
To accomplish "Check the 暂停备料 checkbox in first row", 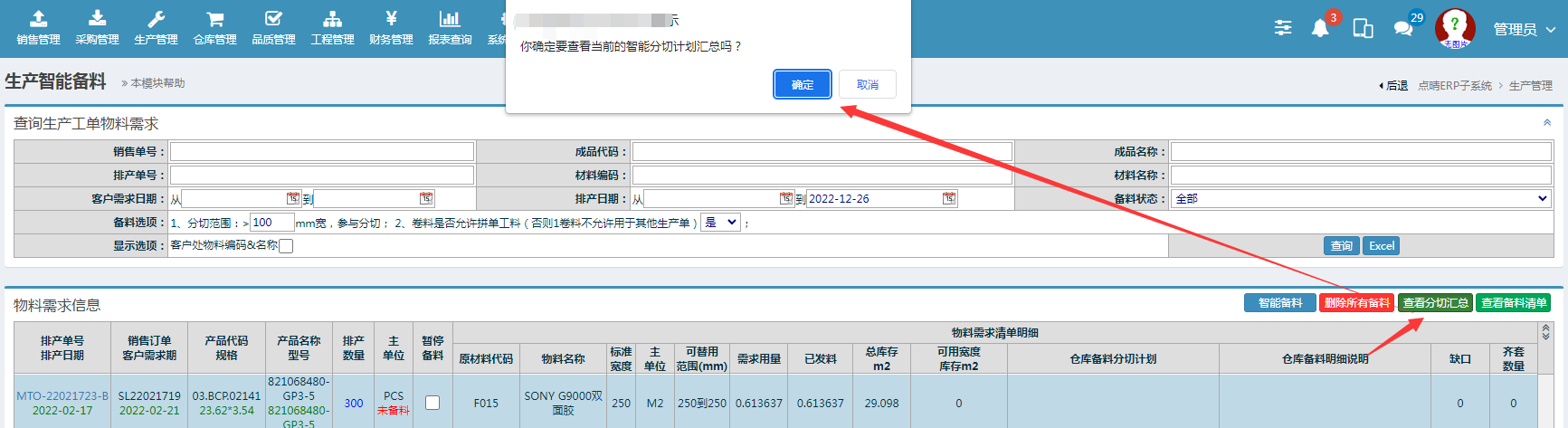I will 432,403.
